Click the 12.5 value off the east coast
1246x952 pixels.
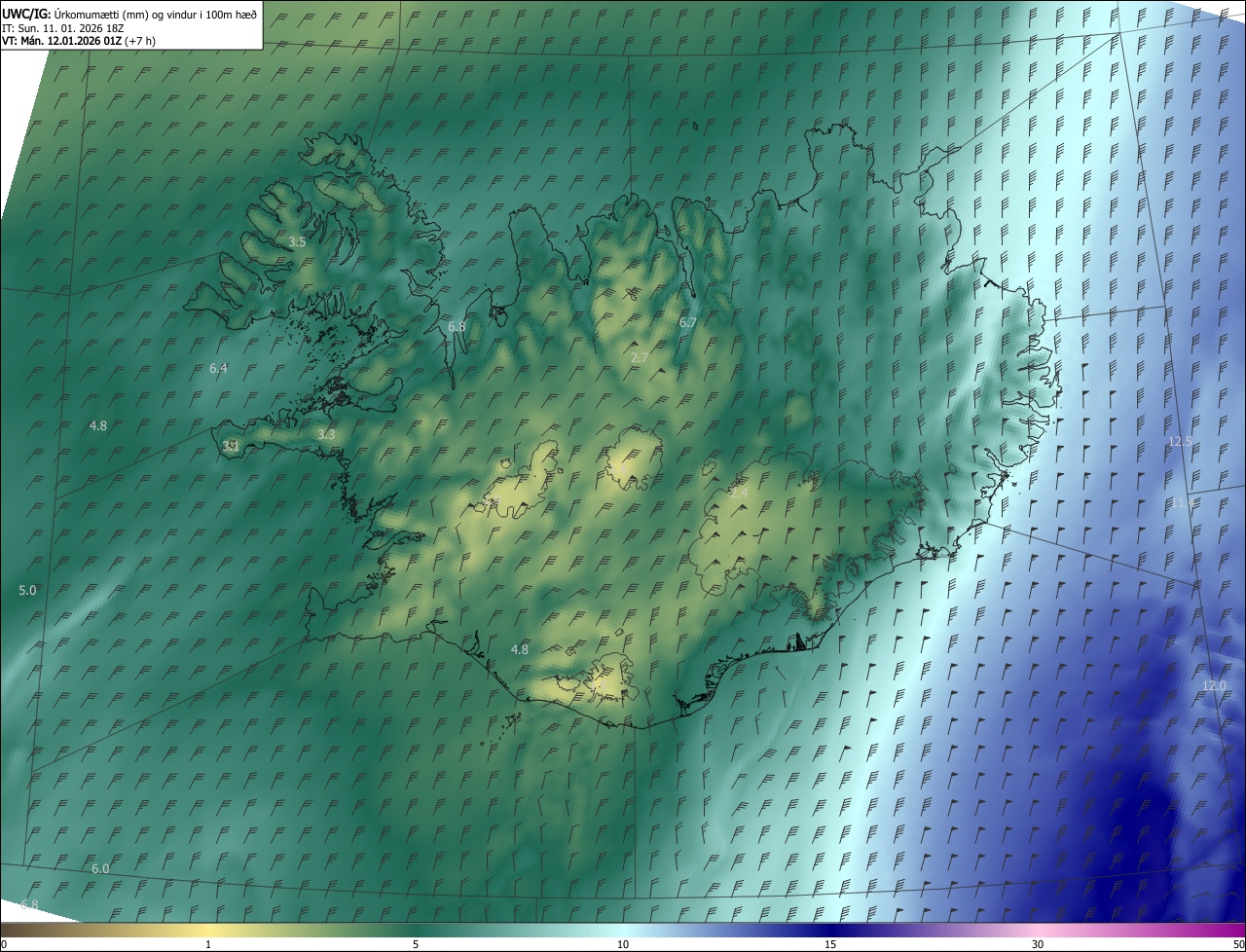click(1180, 442)
